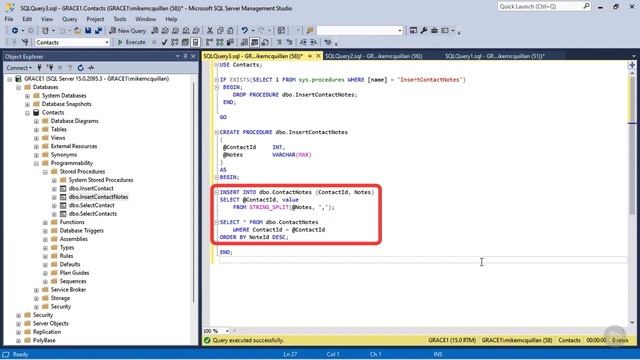Click the Query Options icon right of Parse
This screenshot has height=360, width=640.
coord(185,42)
